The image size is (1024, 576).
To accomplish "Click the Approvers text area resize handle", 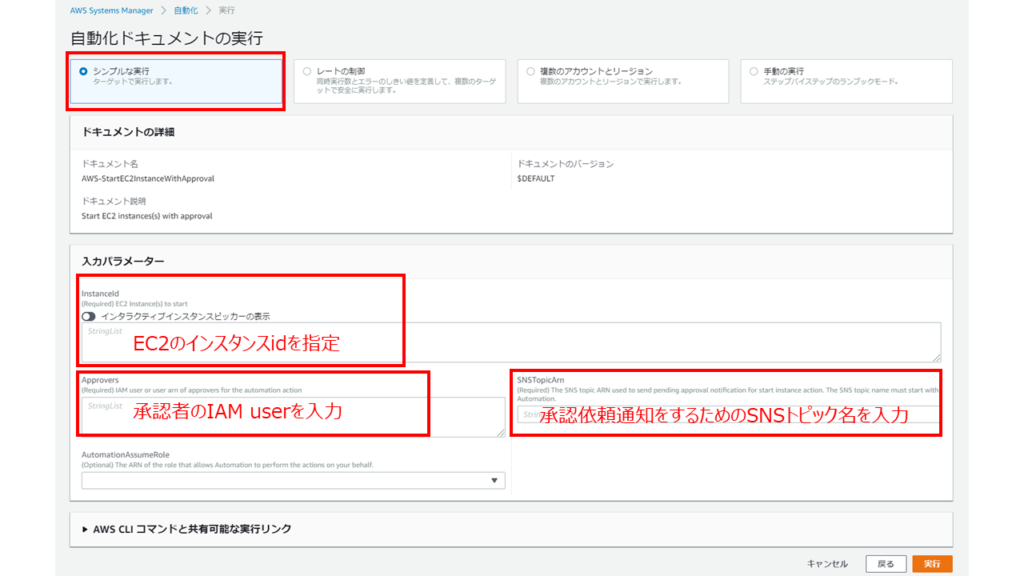I will (500, 432).
